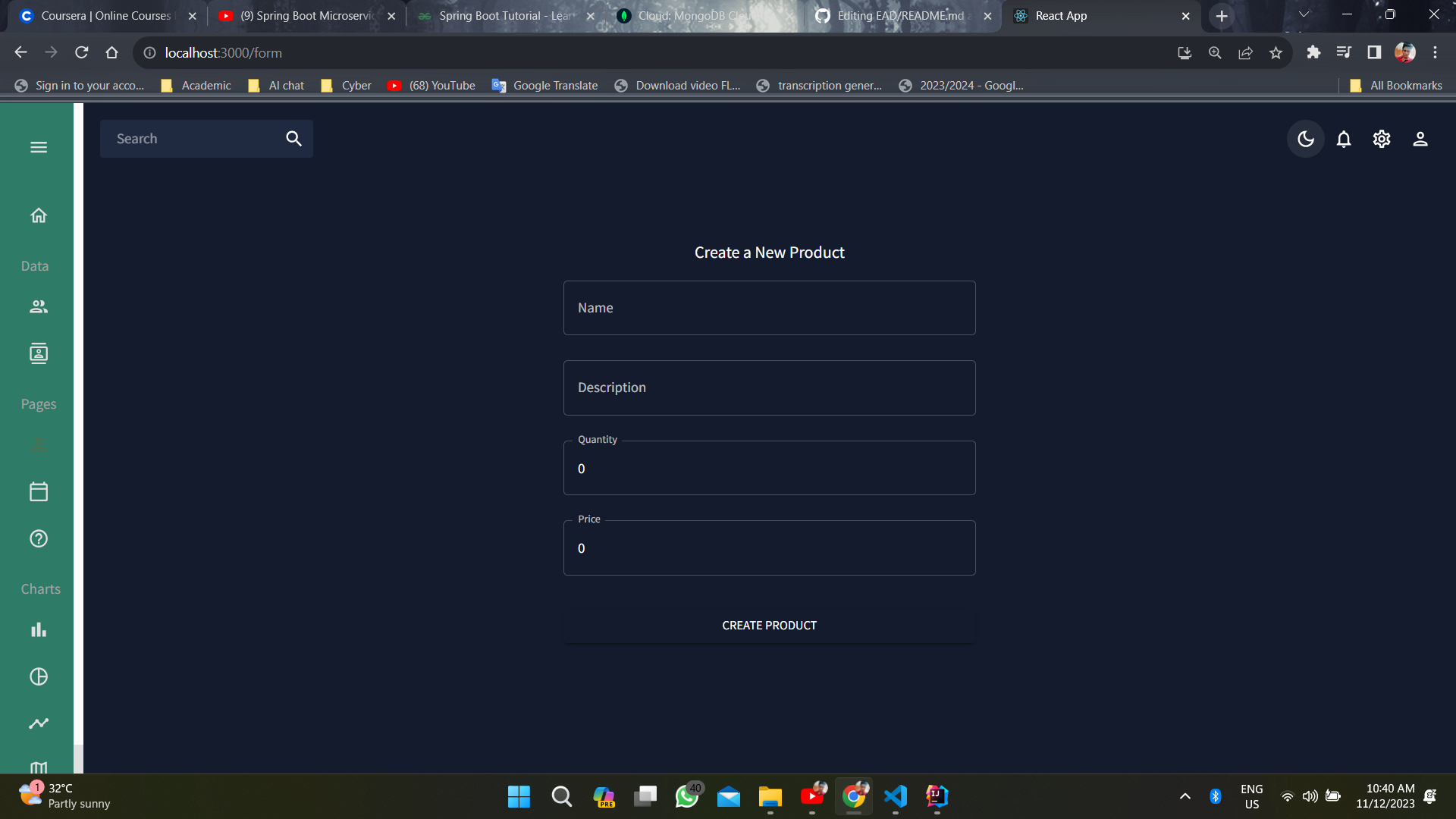Image resolution: width=1456 pixels, height=819 pixels.
Task: Select the Line chart icon
Action: 38,723
